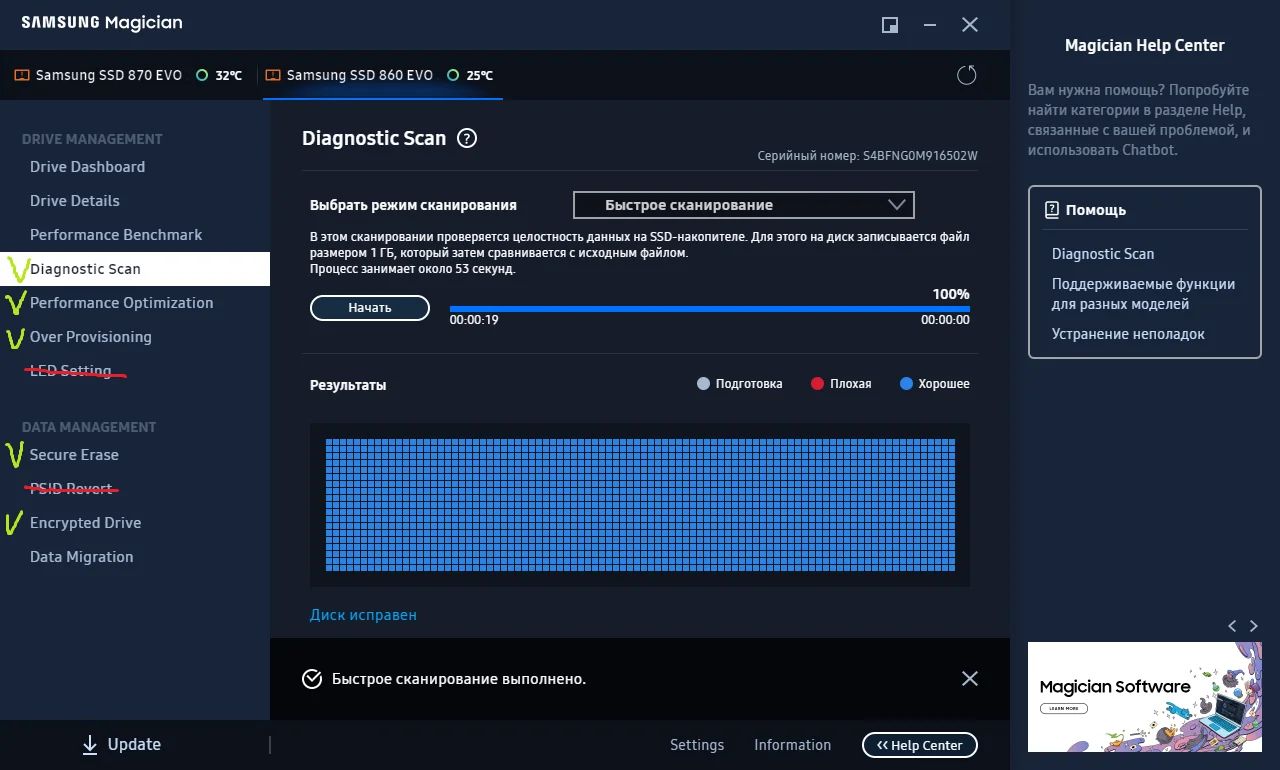This screenshot has width=1280, height=770.
Task: Click the 25°C temperature reading
Action: pos(480,75)
